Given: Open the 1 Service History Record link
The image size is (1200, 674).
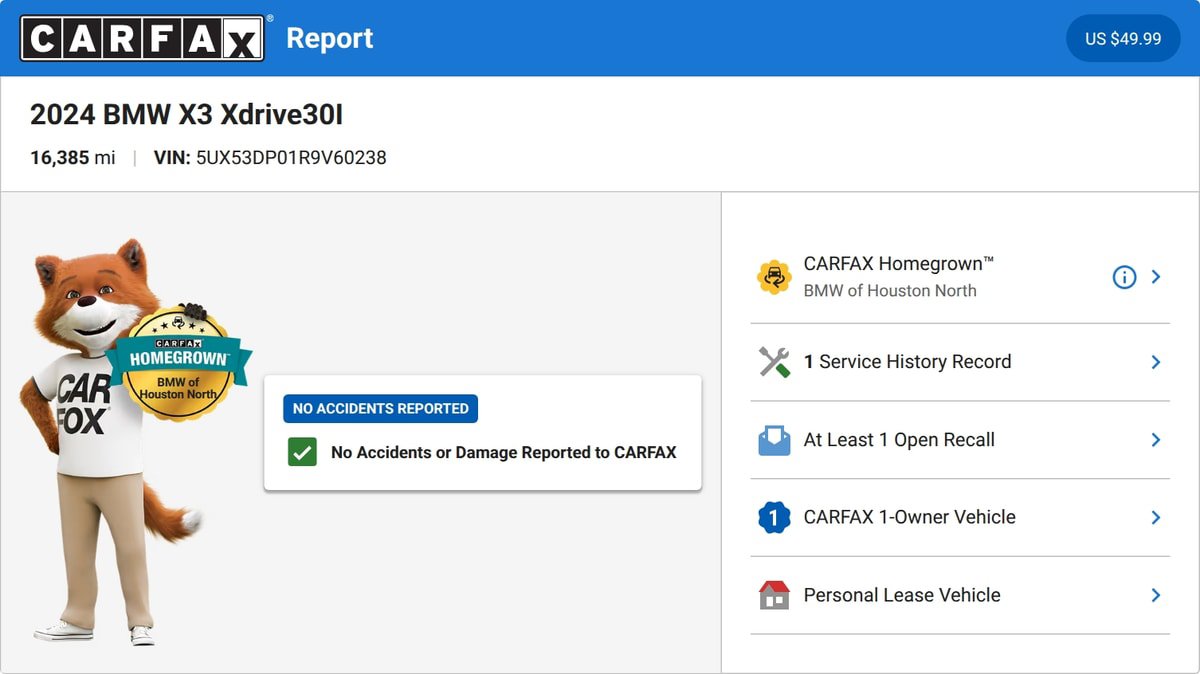Looking at the screenshot, I should (907, 362).
